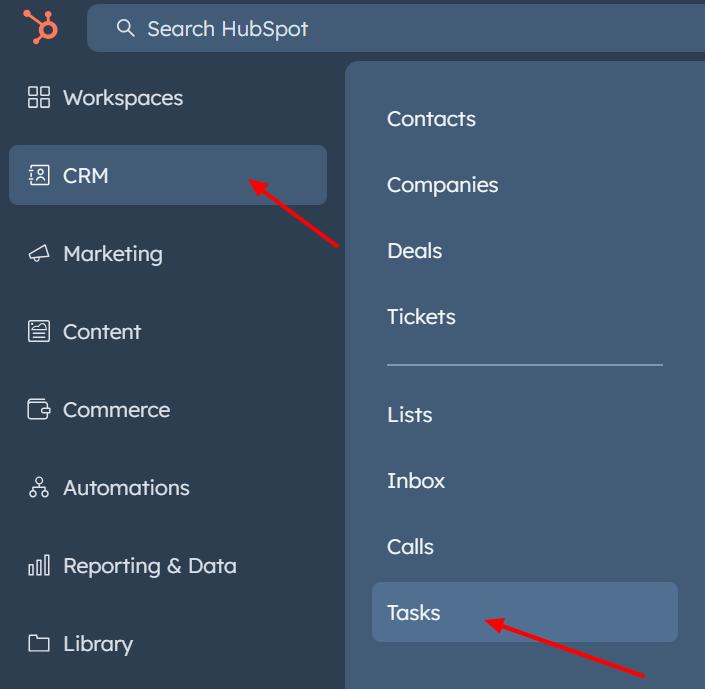Go to Deals in the CRM submenu

414,251
